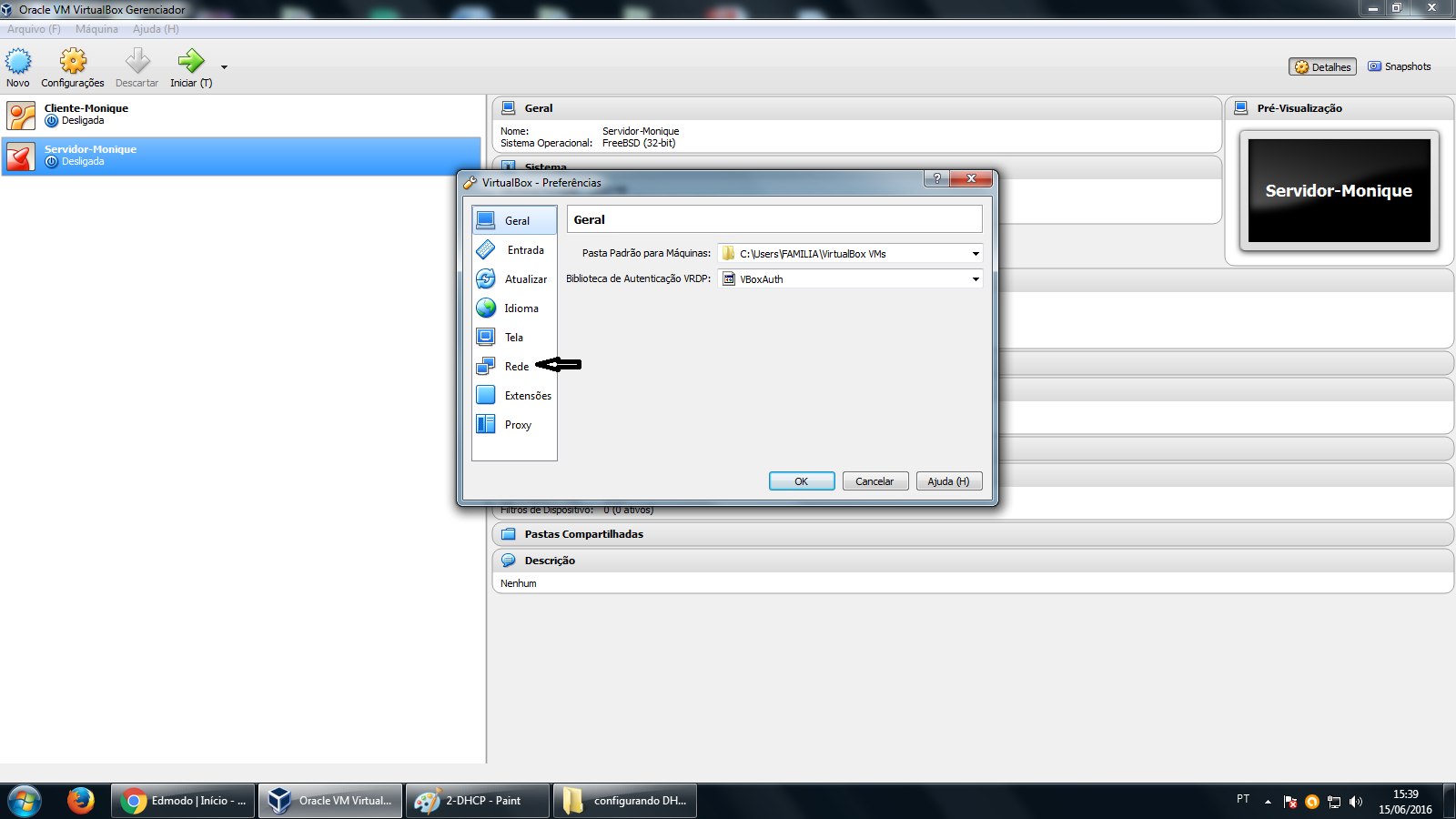Click the Novo toolbar icon

pos(18,61)
